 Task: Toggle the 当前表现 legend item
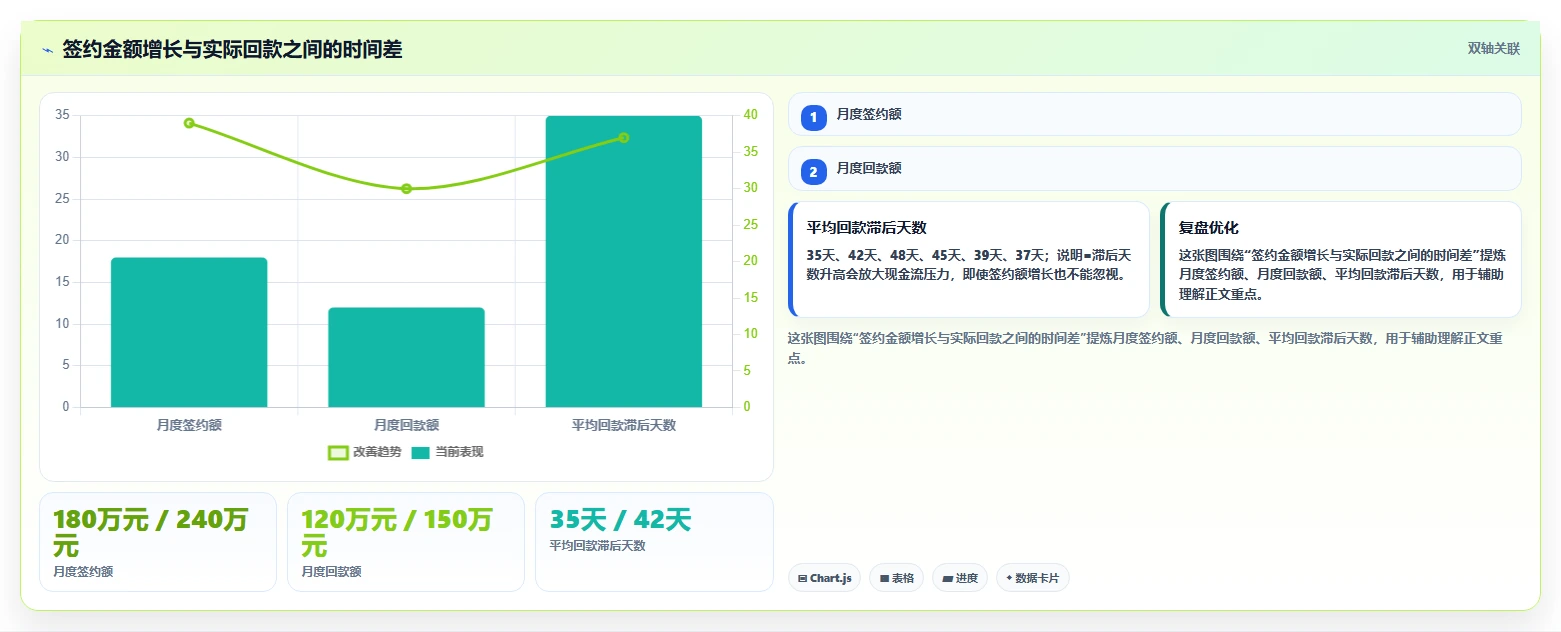click(x=447, y=452)
